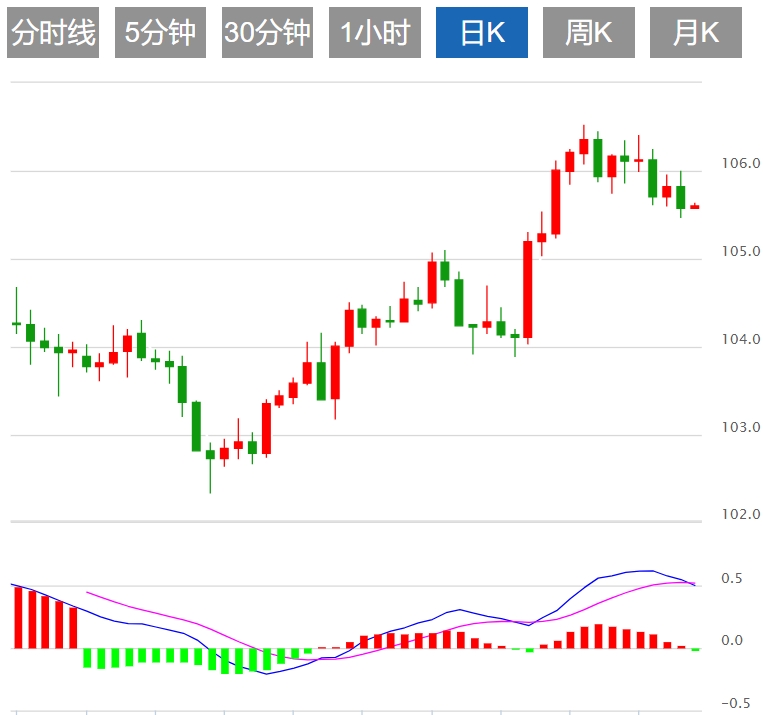Click the MACD -0.5 axis label
This screenshot has width=763, height=715.
[x=736, y=703]
